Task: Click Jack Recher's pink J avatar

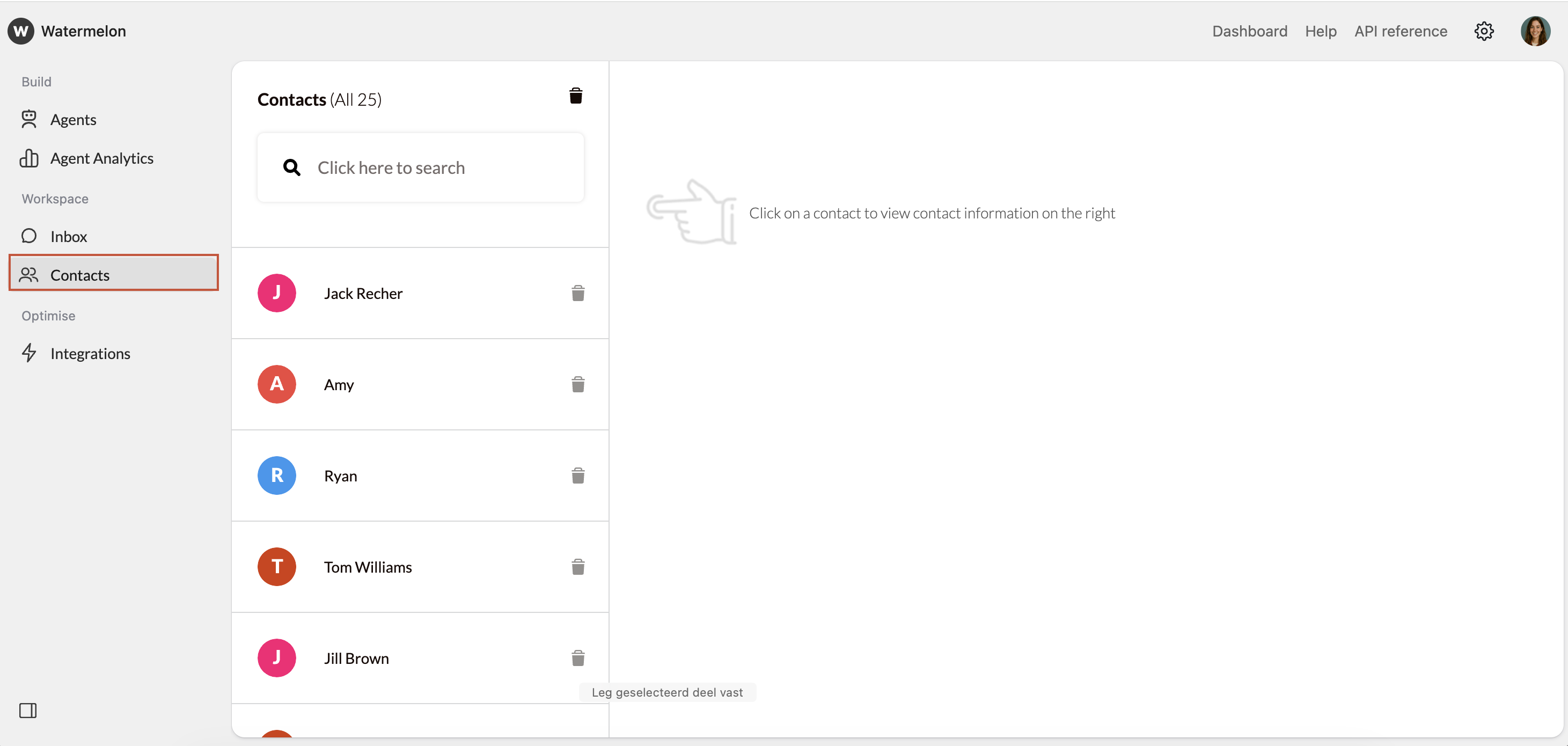Action: (277, 293)
